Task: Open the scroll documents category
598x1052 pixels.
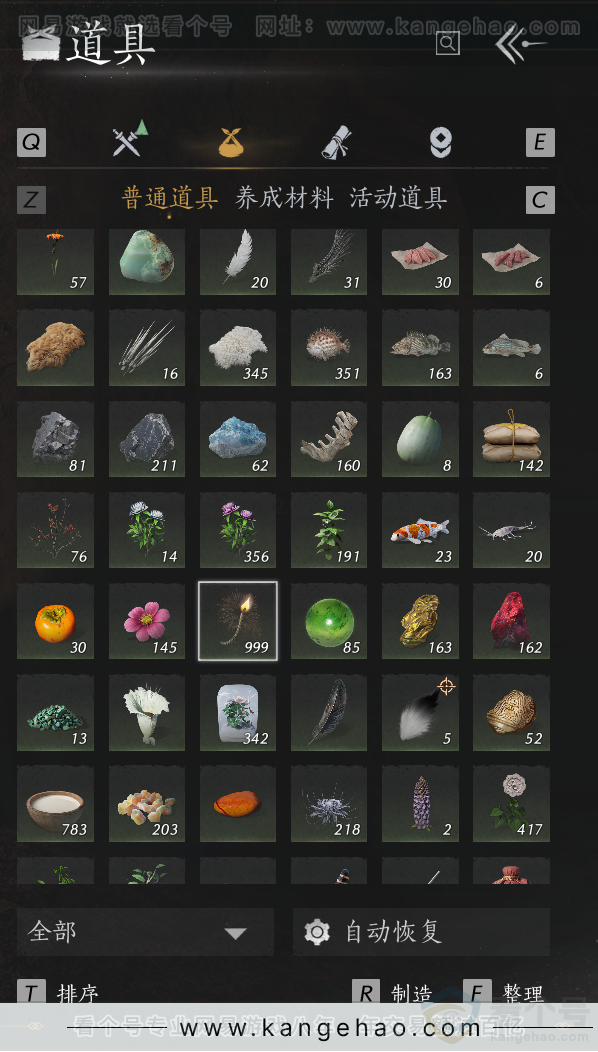Action: pos(336,142)
